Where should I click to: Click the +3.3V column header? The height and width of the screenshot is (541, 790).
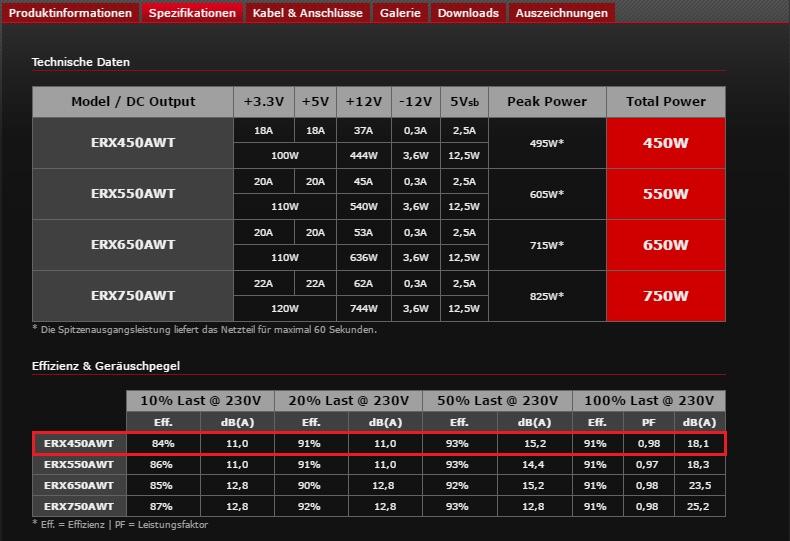click(264, 102)
